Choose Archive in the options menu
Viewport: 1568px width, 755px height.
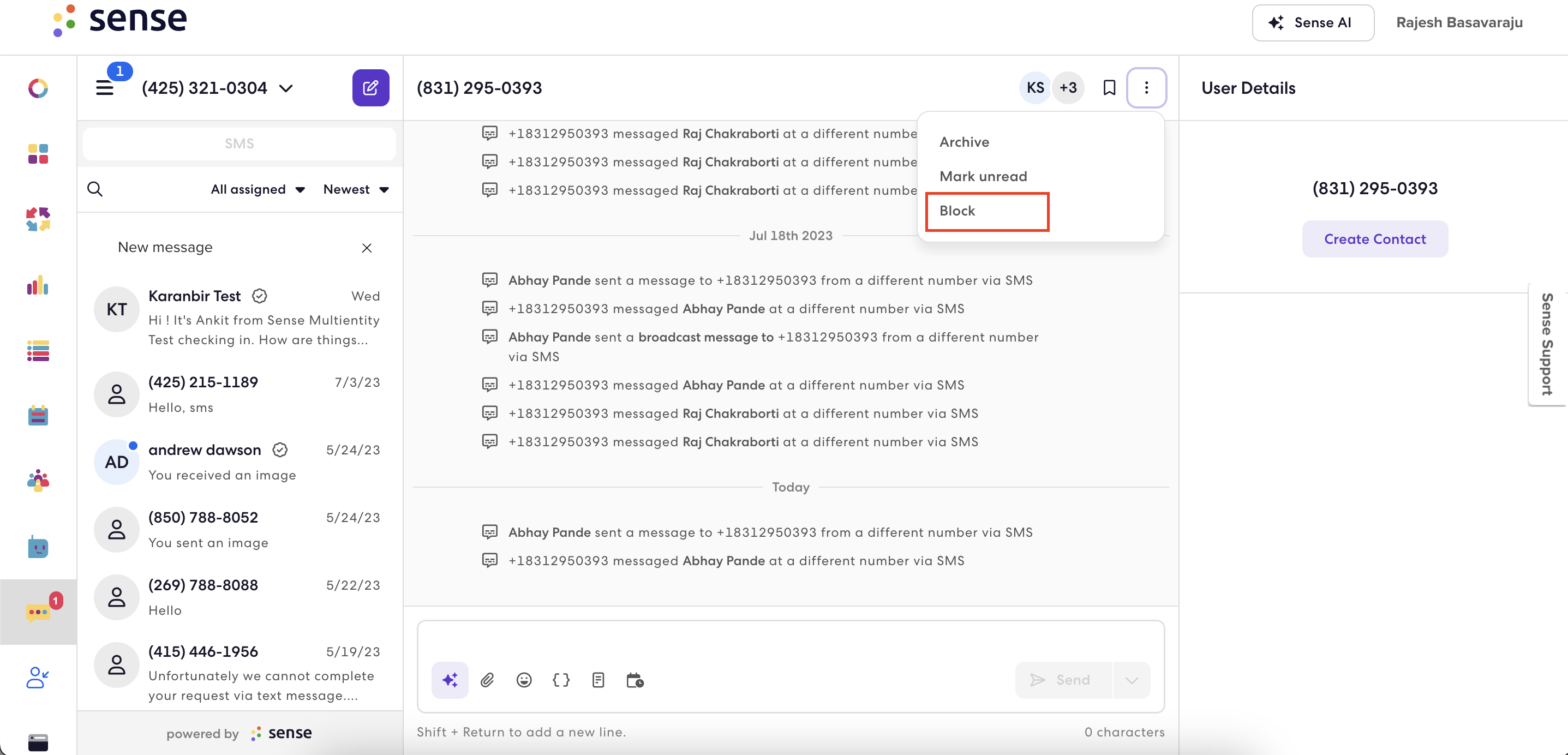click(x=964, y=142)
